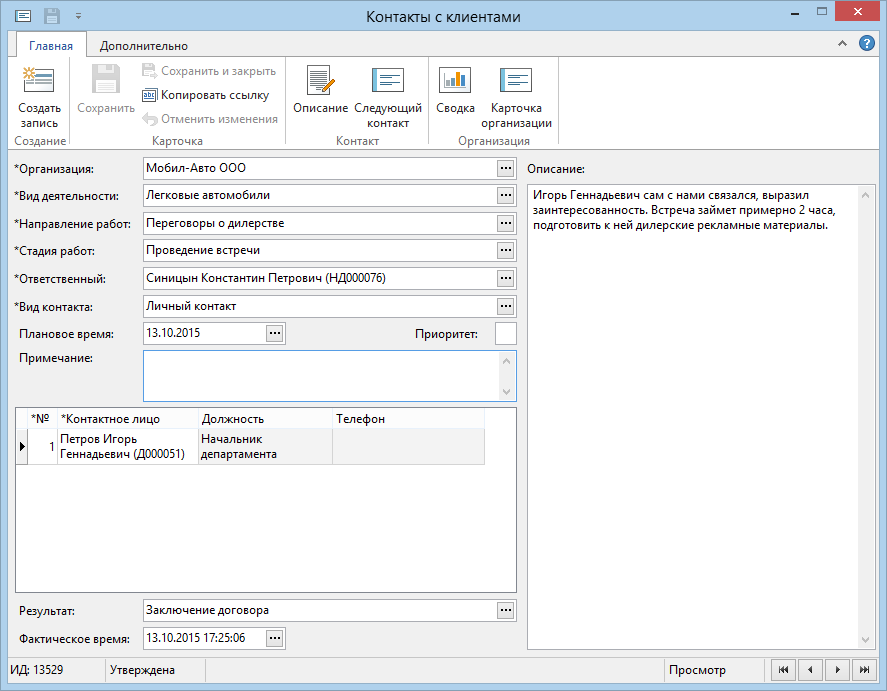
Task: Open date picker for Фактическое время
Action: pyautogui.click(x=275, y=638)
